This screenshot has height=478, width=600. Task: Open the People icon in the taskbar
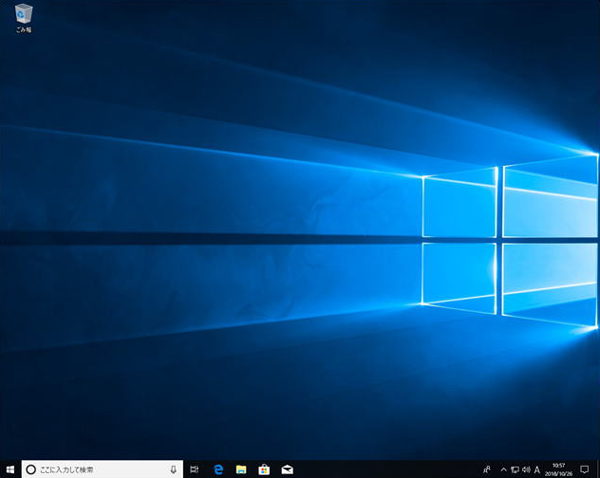(487, 469)
